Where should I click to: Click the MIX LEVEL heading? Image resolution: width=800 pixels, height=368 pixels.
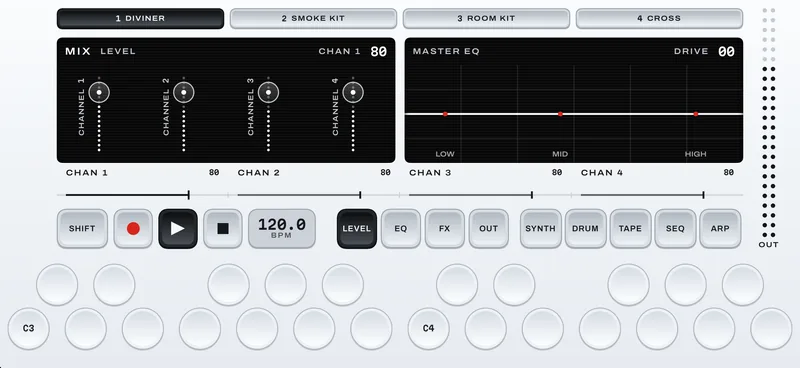click(101, 52)
